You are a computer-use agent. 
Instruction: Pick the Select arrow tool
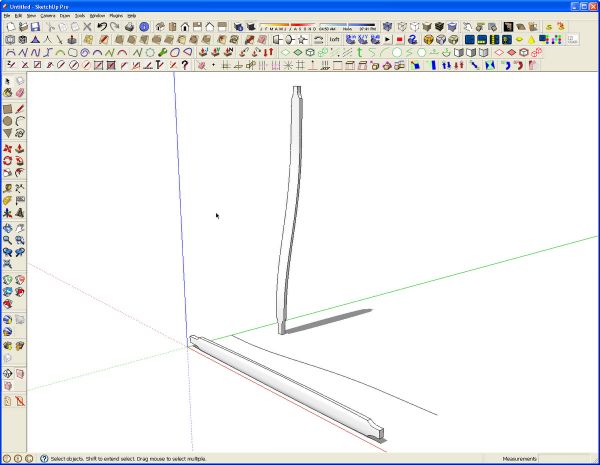click(x=7, y=81)
